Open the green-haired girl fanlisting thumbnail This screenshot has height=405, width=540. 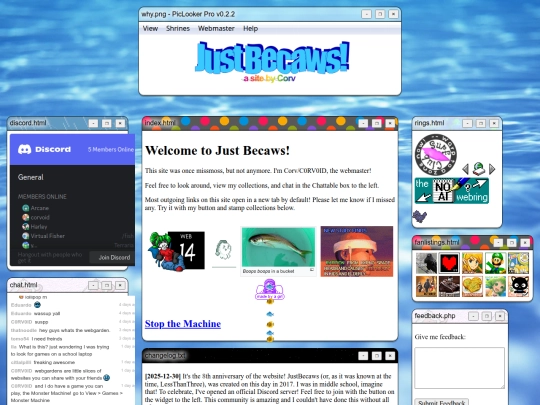pyautogui.click(x=495, y=286)
